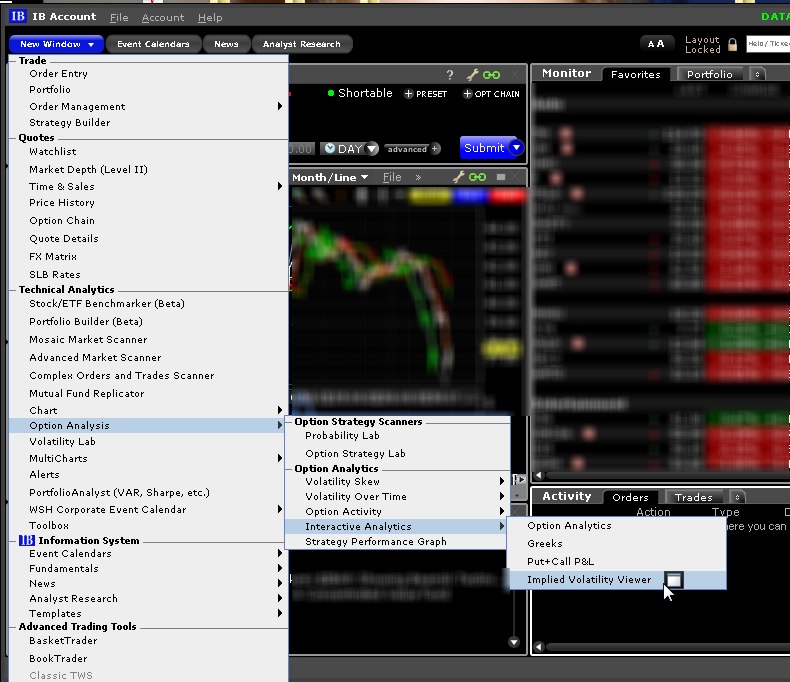Select Option Strategy Lab menu item

(x=398, y=454)
